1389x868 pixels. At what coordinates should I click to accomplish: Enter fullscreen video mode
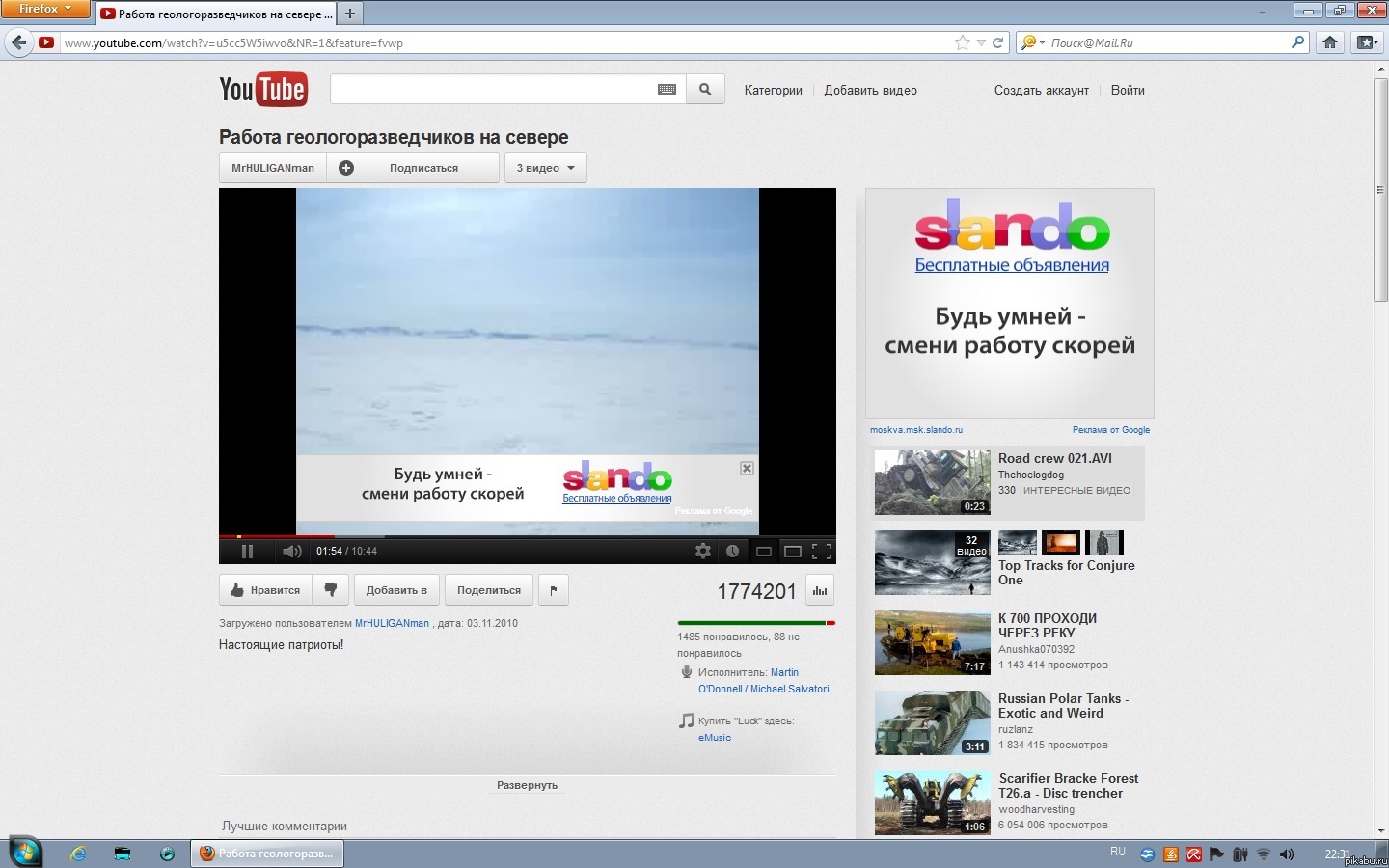(x=822, y=551)
